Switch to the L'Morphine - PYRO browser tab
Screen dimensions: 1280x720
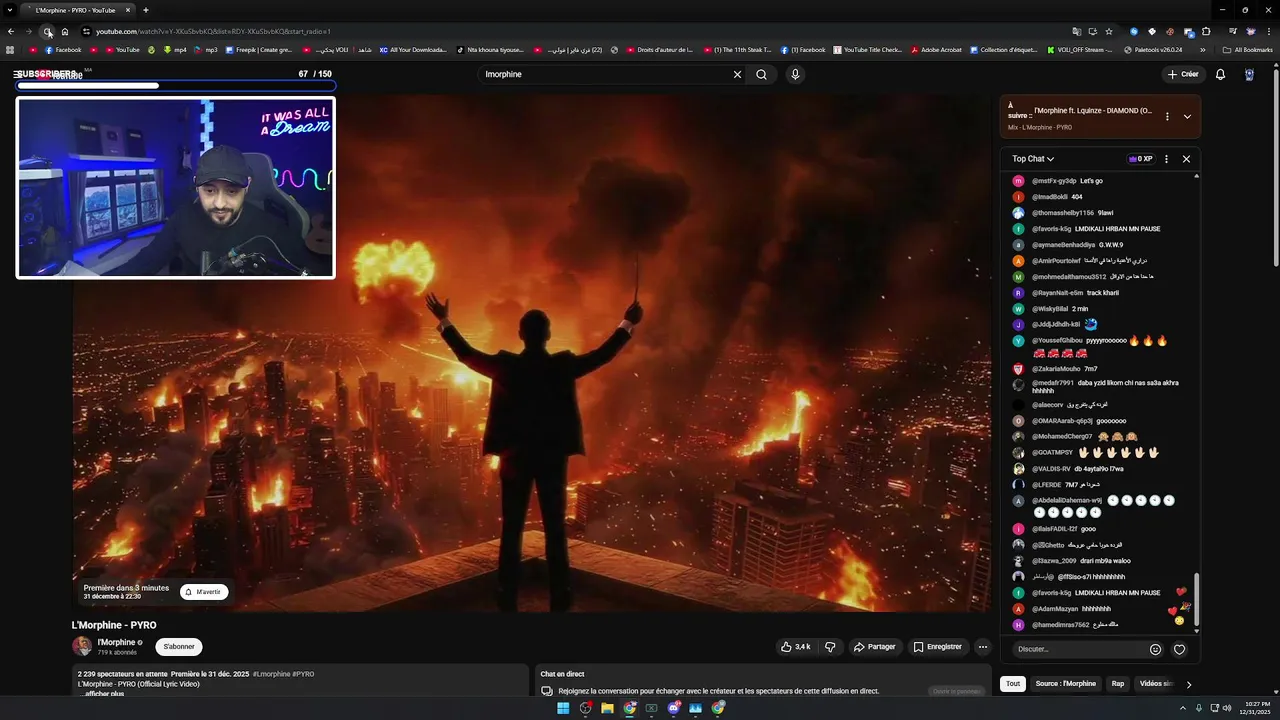78,10
